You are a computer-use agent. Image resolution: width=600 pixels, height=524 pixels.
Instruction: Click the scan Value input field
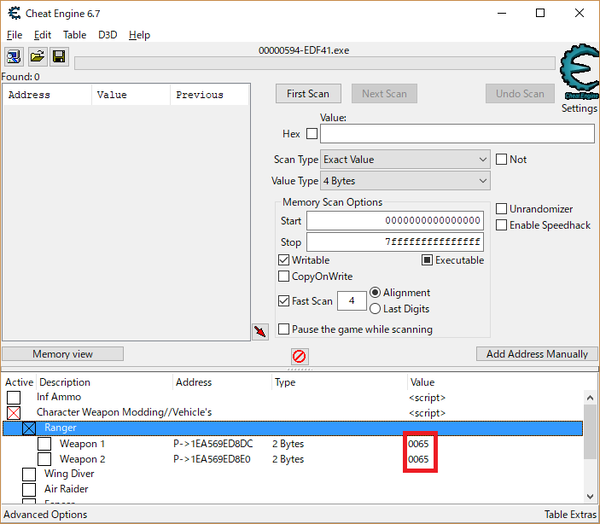coord(457,134)
